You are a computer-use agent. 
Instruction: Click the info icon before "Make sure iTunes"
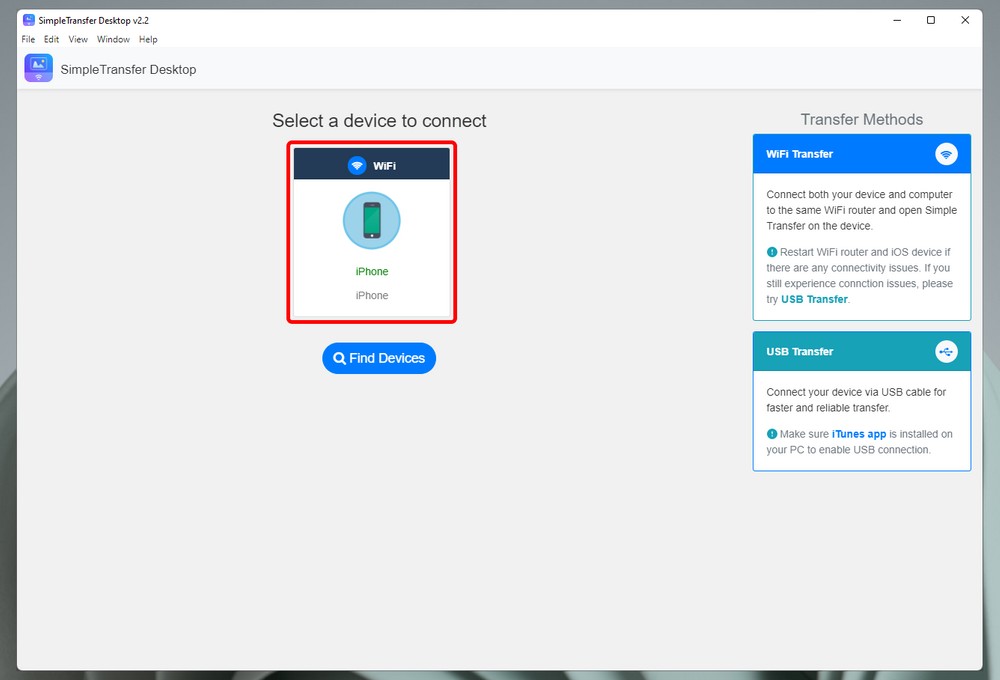coord(772,434)
